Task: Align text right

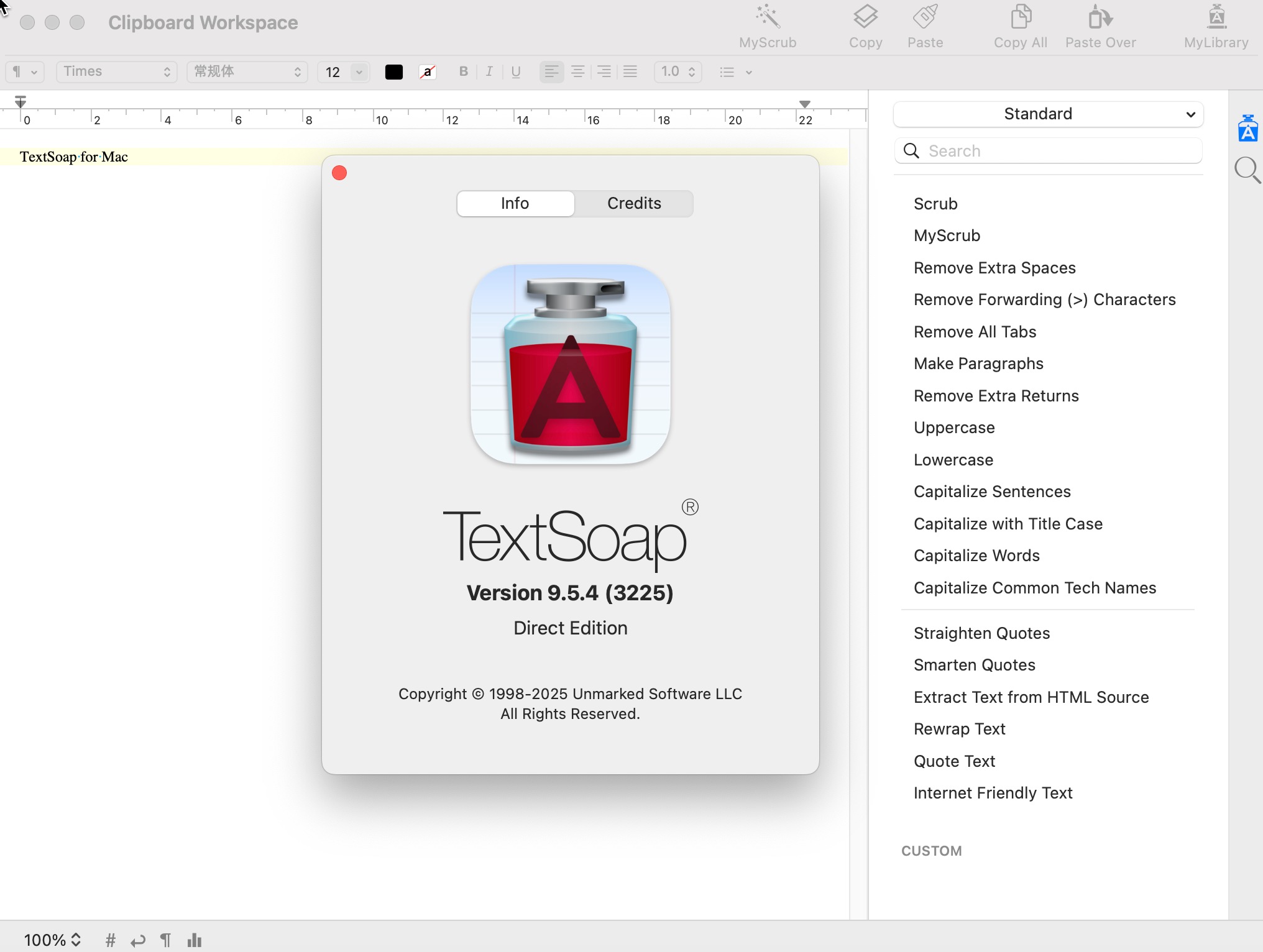Action: pos(604,71)
